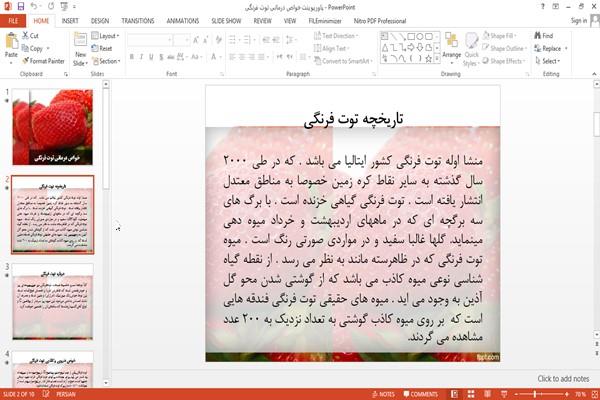Viewport: 600px width, 400px height.
Task: Open the Select dropdown in Editing
Action: point(548,61)
